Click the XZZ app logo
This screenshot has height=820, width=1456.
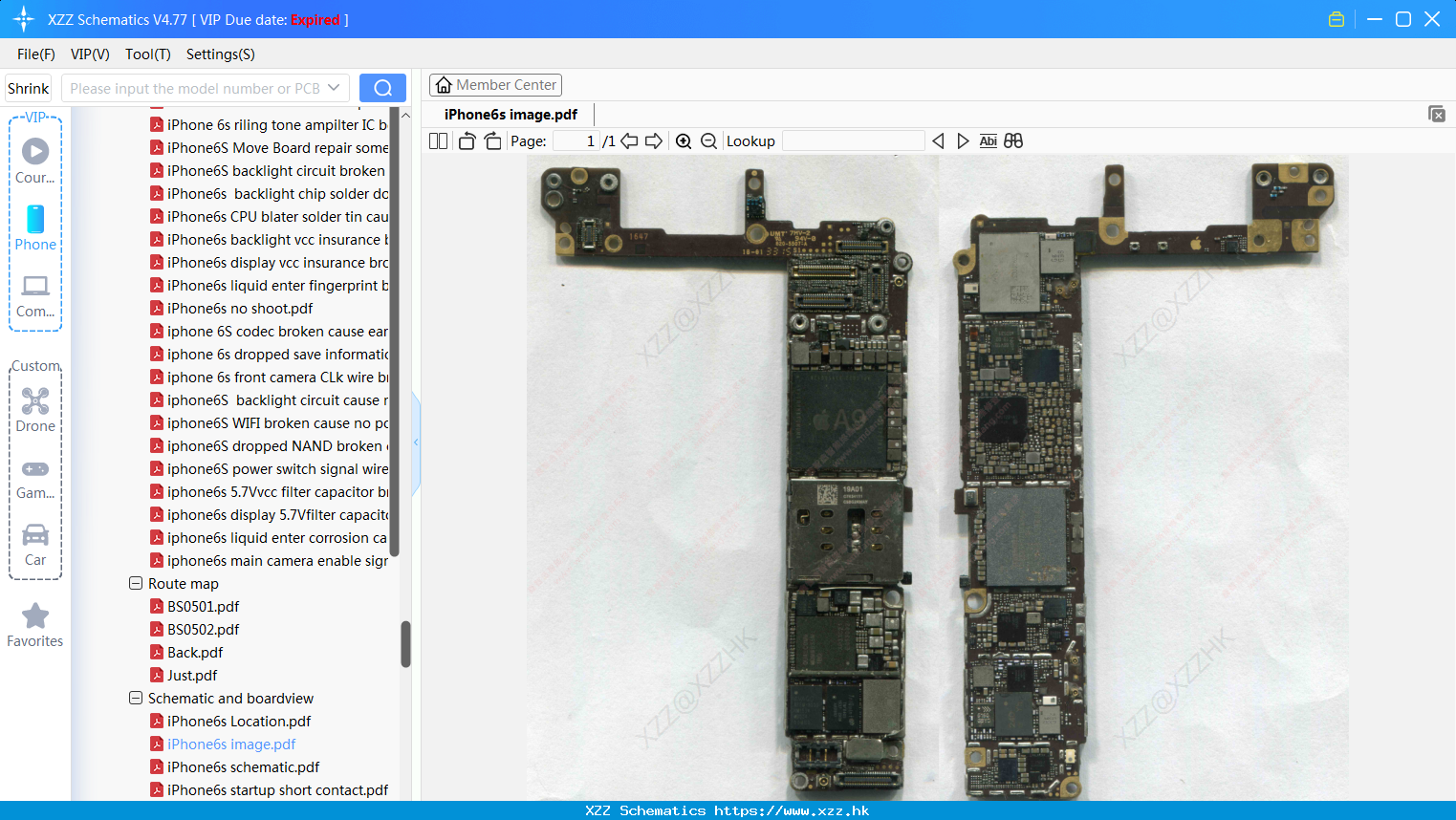23,19
